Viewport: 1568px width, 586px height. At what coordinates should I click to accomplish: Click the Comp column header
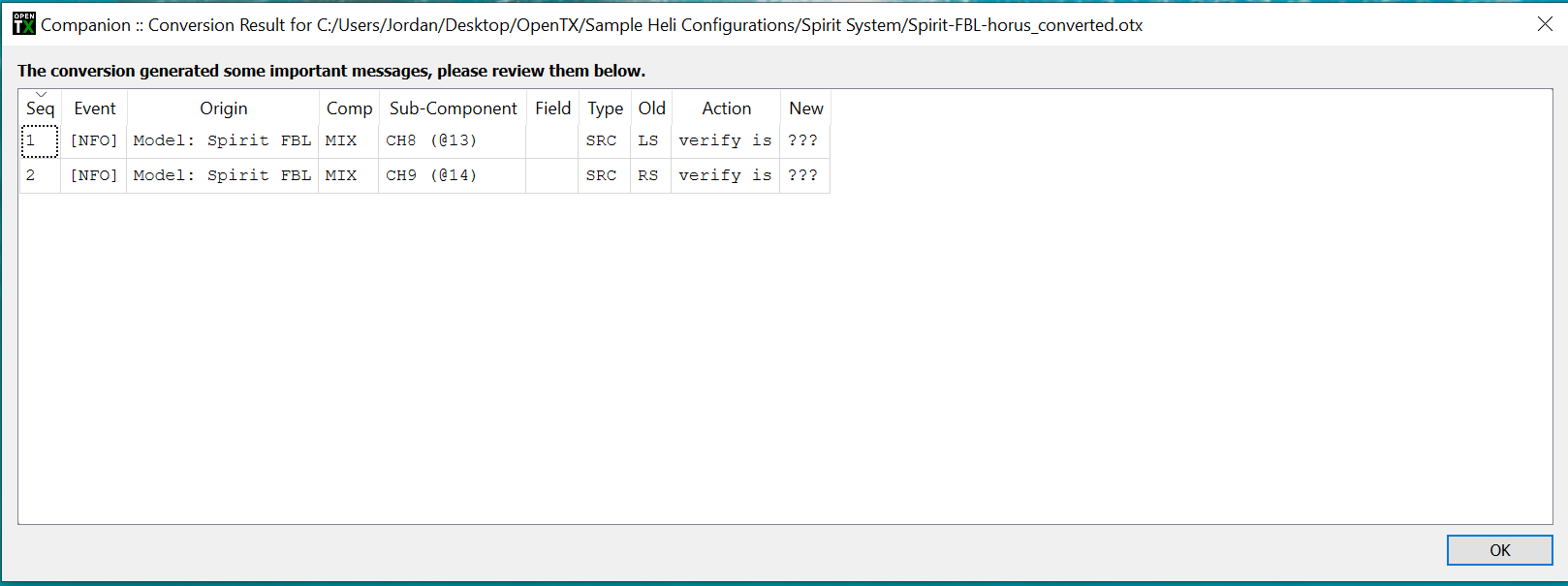click(349, 108)
